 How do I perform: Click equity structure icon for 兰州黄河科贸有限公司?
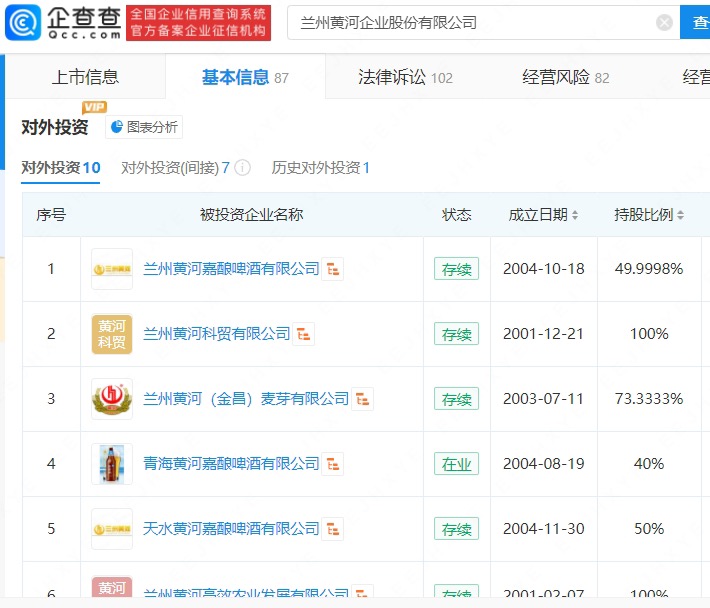pos(303,334)
